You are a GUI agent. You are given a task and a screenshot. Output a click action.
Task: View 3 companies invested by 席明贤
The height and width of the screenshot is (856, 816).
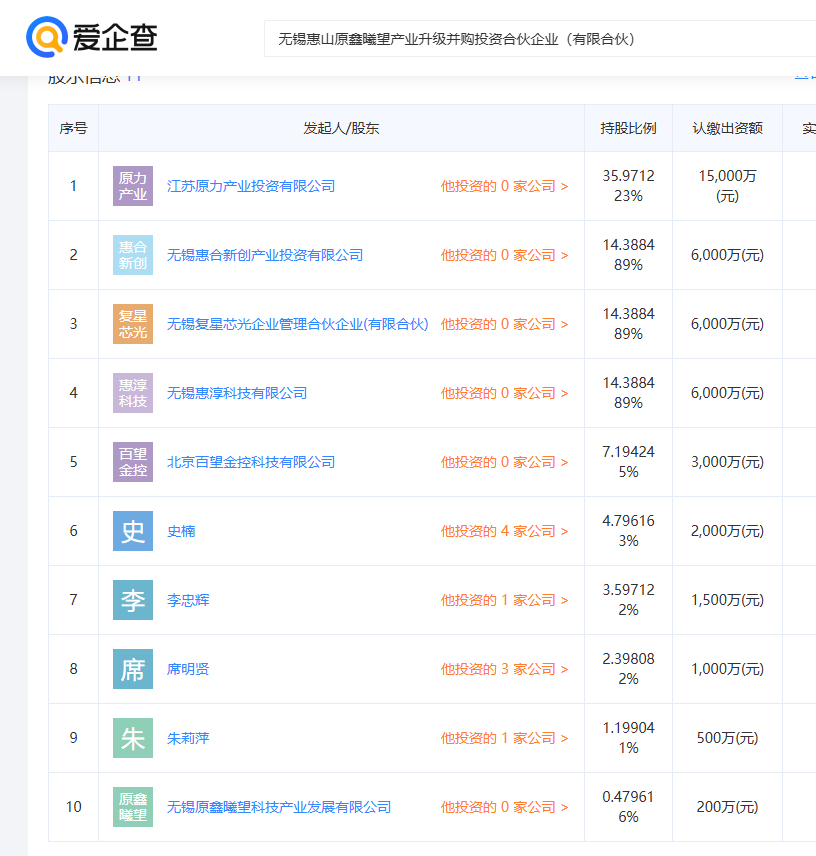point(504,669)
